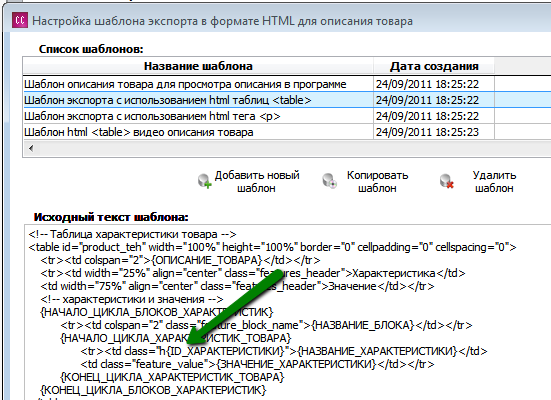Image resolution: width=551 pixels, height=400 pixels.
Task: Click the table id="product_teh" source line
Action: coord(272,247)
